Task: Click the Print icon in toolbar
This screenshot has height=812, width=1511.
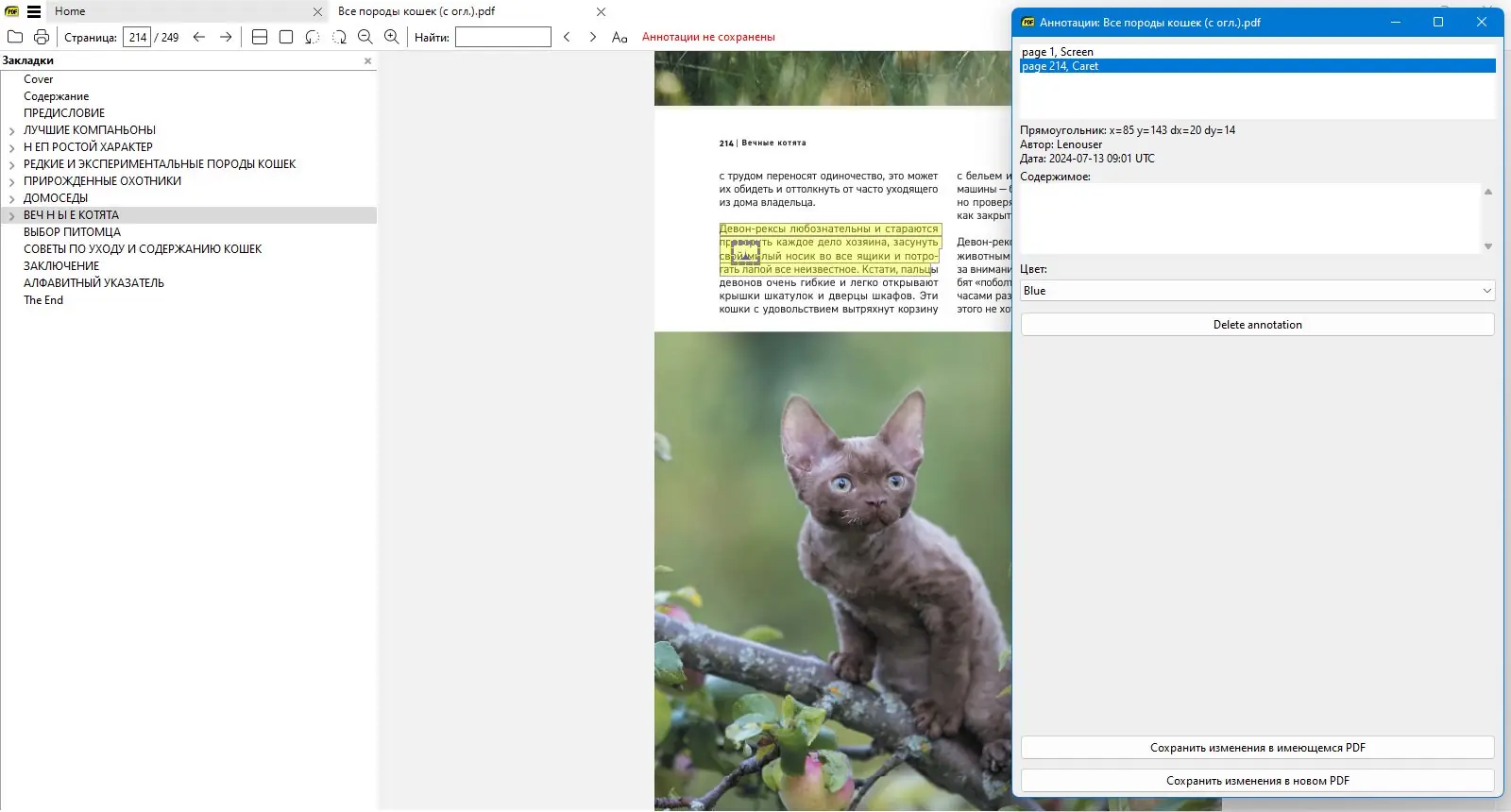Action: point(42,37)
